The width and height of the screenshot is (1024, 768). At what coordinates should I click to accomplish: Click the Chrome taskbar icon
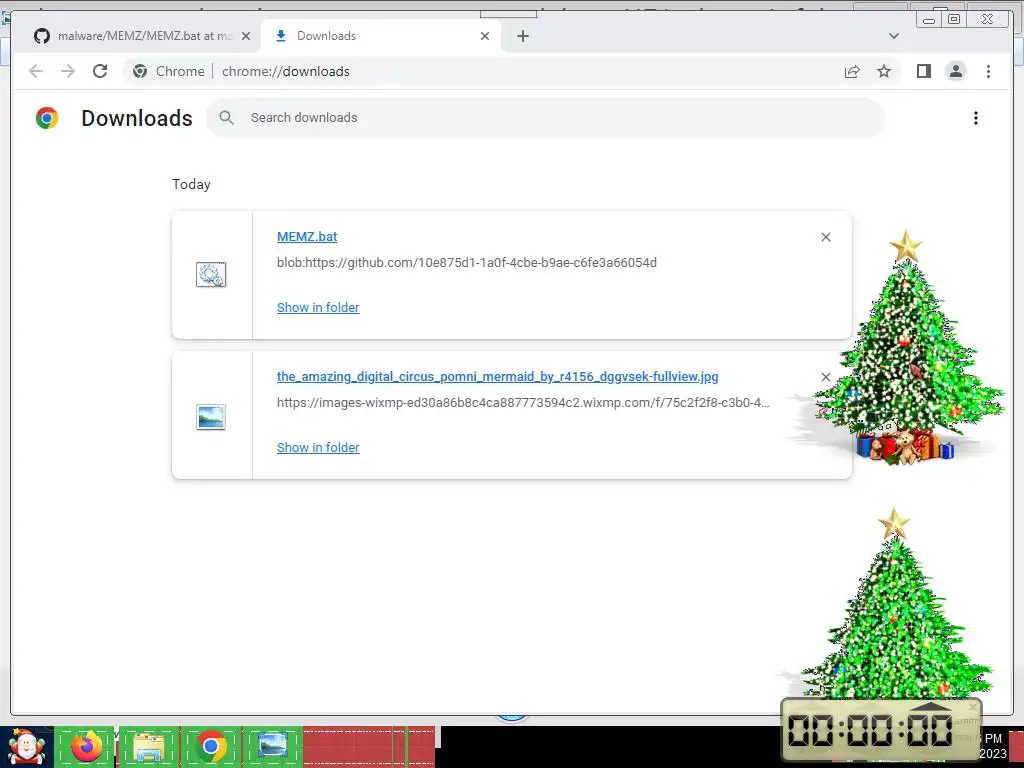pyautogui.click(x=211, y=746)
